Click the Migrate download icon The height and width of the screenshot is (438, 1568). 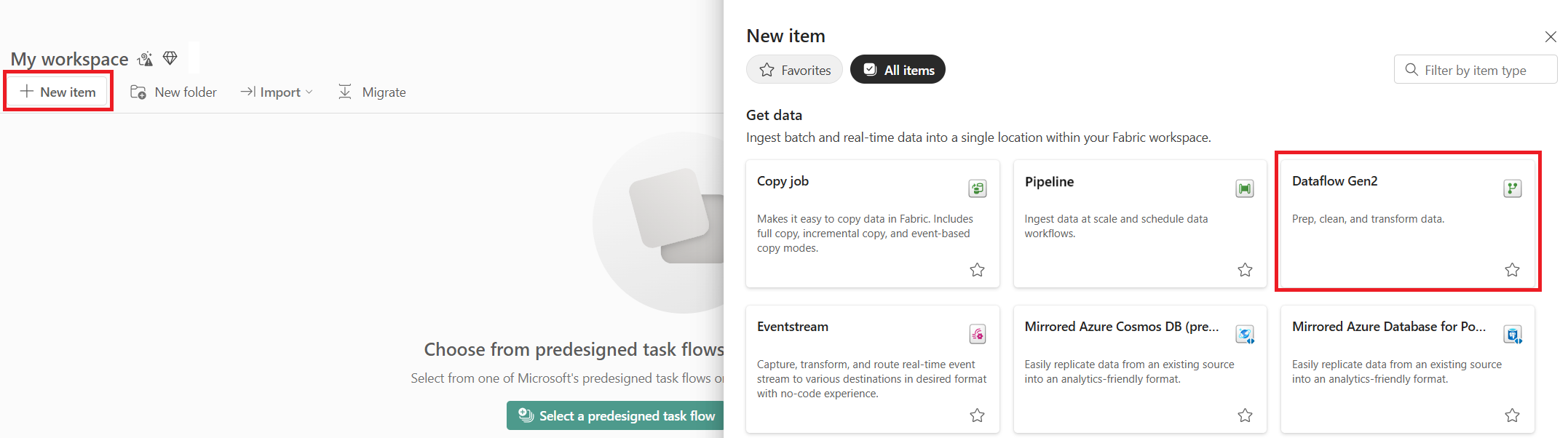pyautogui.click(x=345, y=92)
